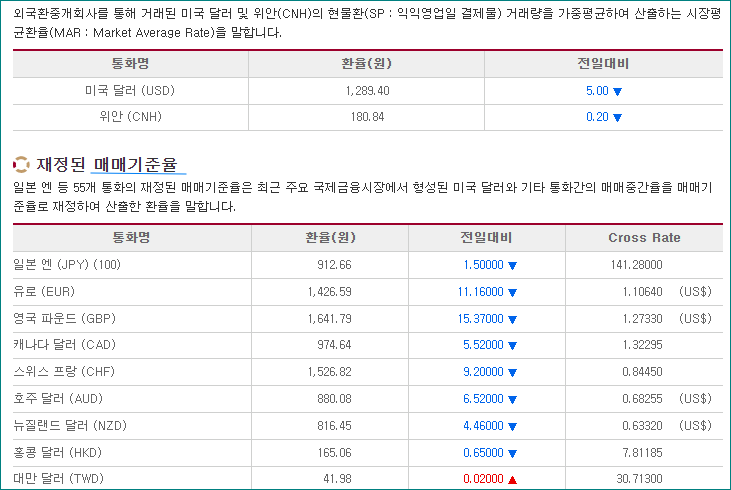Select 호주 달러 (AUD) row label
The height and width of the screenshot is (490, 731).
click(x=58, y=399)
